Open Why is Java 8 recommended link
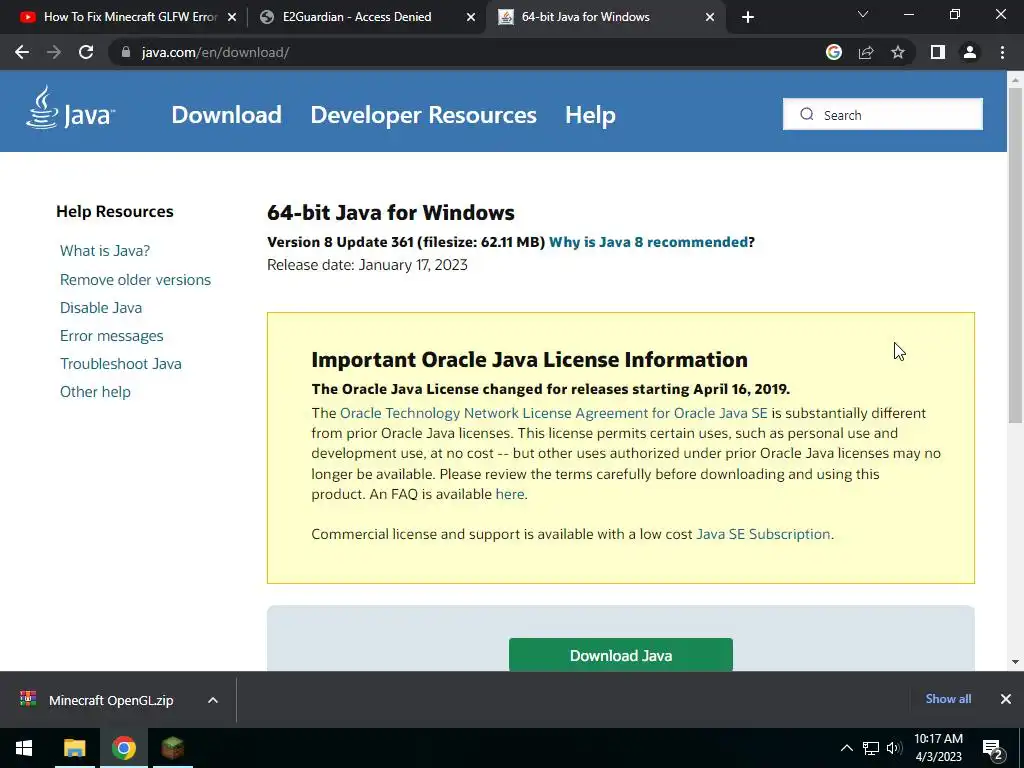 (648, 242)
